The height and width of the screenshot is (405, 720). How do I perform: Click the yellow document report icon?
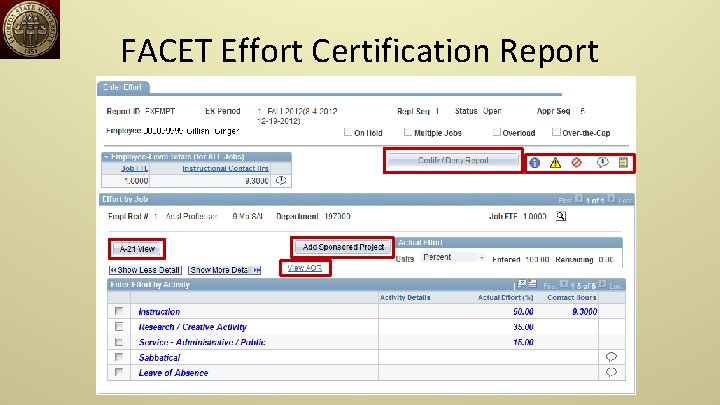coord(623,162)
